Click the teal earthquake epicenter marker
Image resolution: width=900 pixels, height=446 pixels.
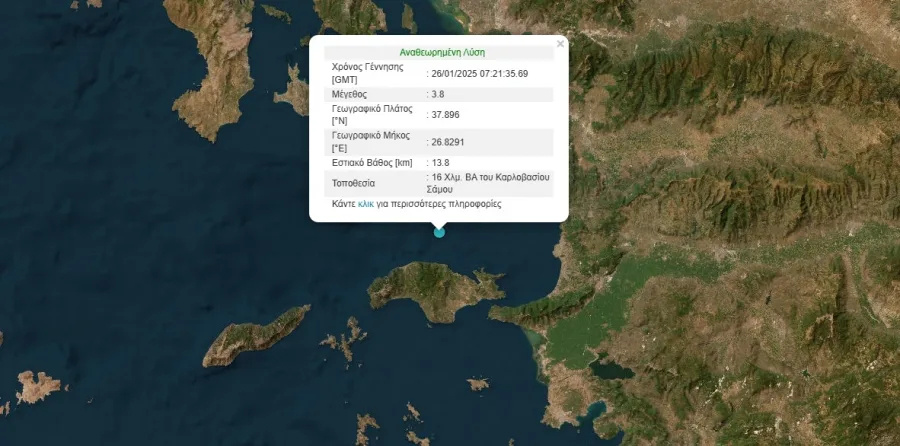point(439,232)
